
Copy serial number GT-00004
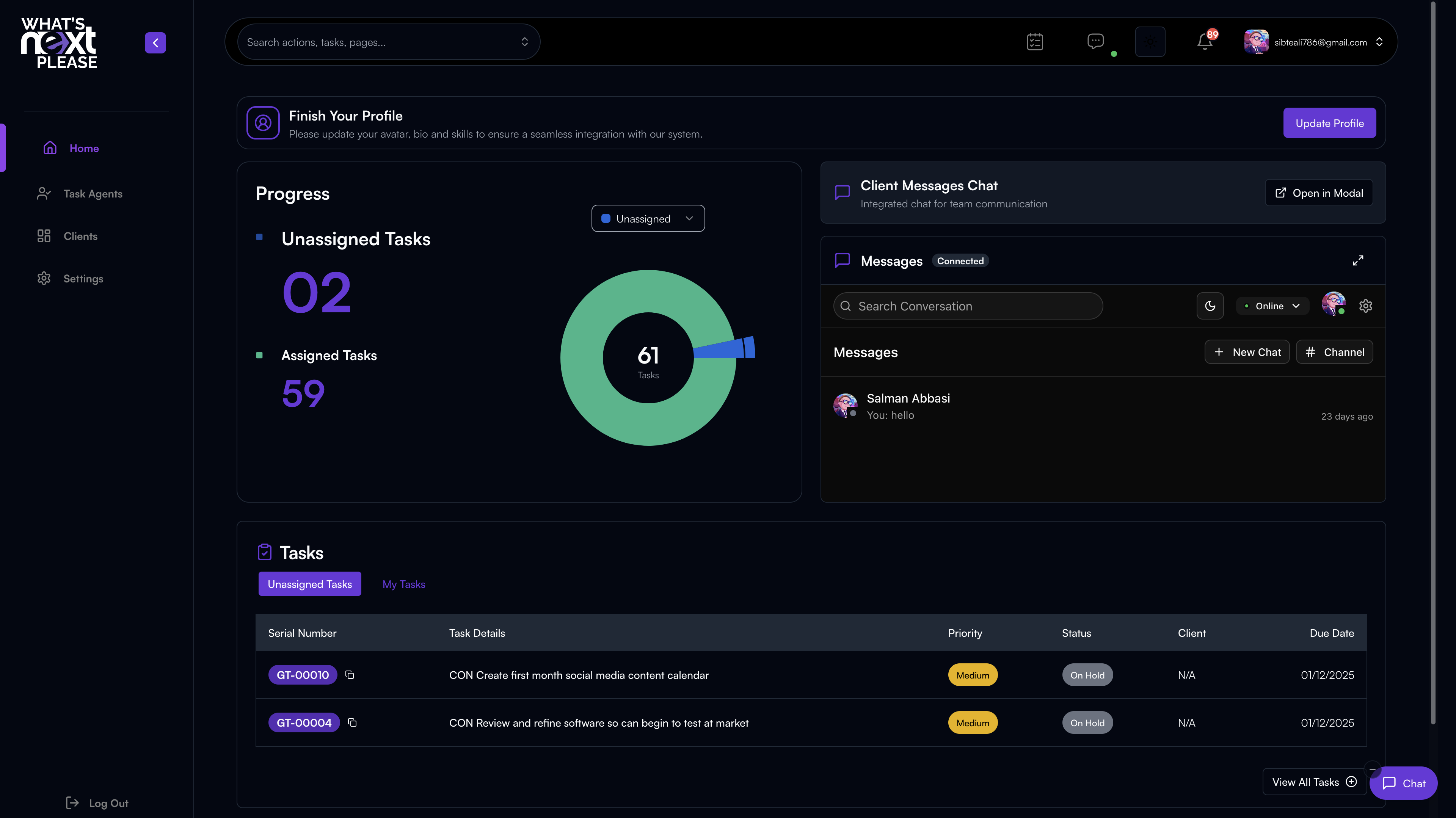coord(352,722)
